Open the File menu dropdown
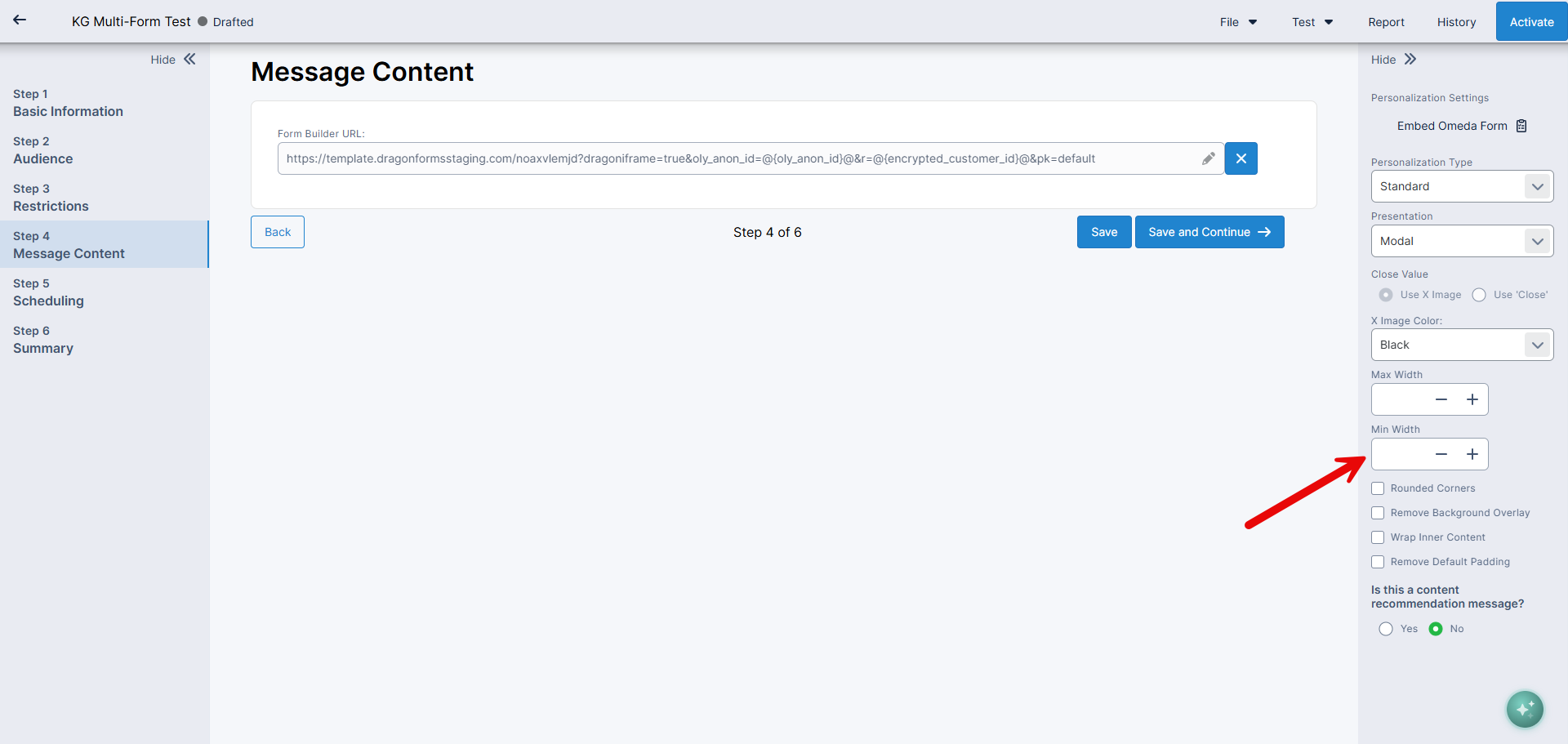Screen dimensions: 1568x744 click(1238, 22)
